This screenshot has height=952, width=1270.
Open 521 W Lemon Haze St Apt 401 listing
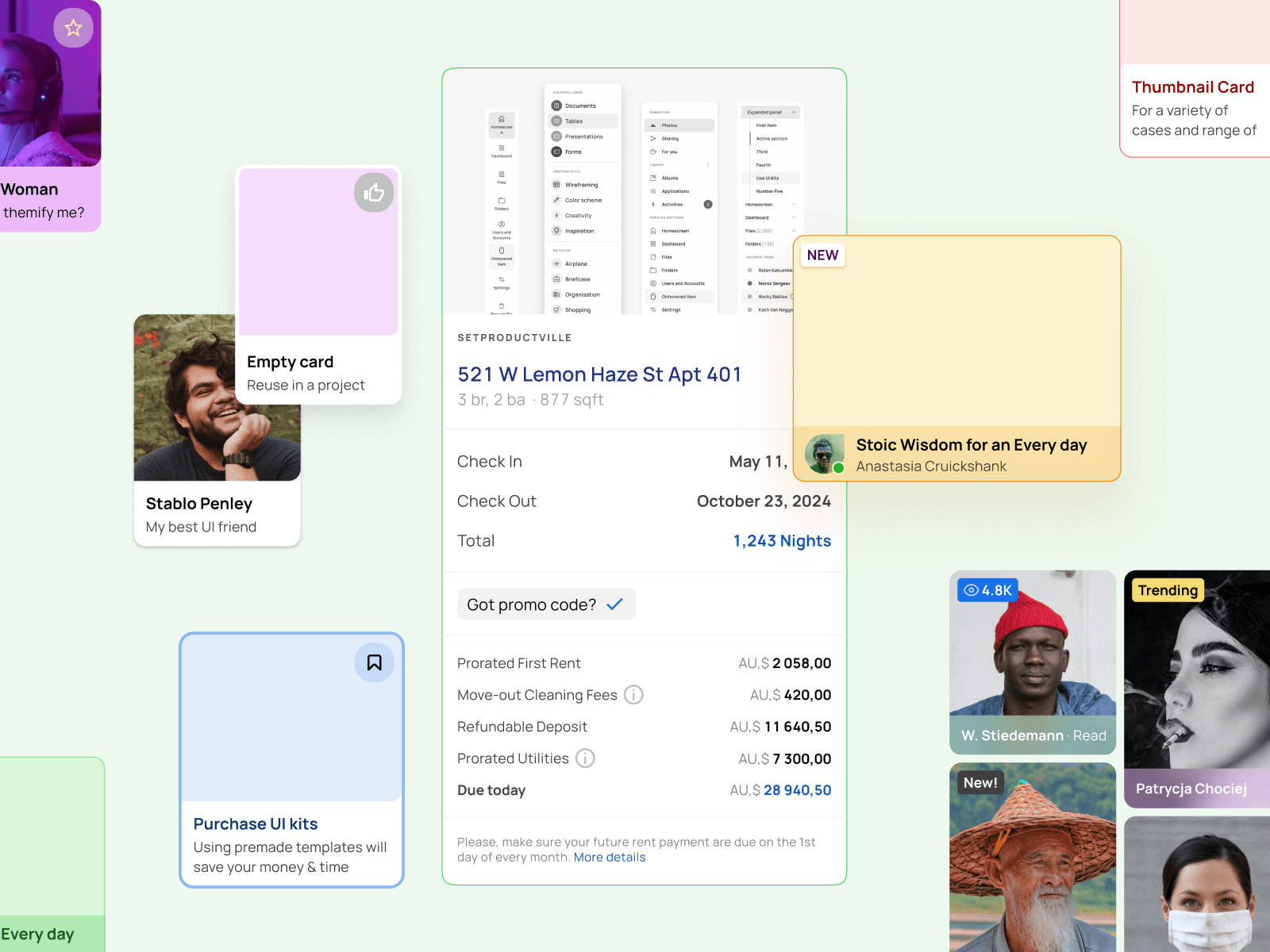point(599,374)
